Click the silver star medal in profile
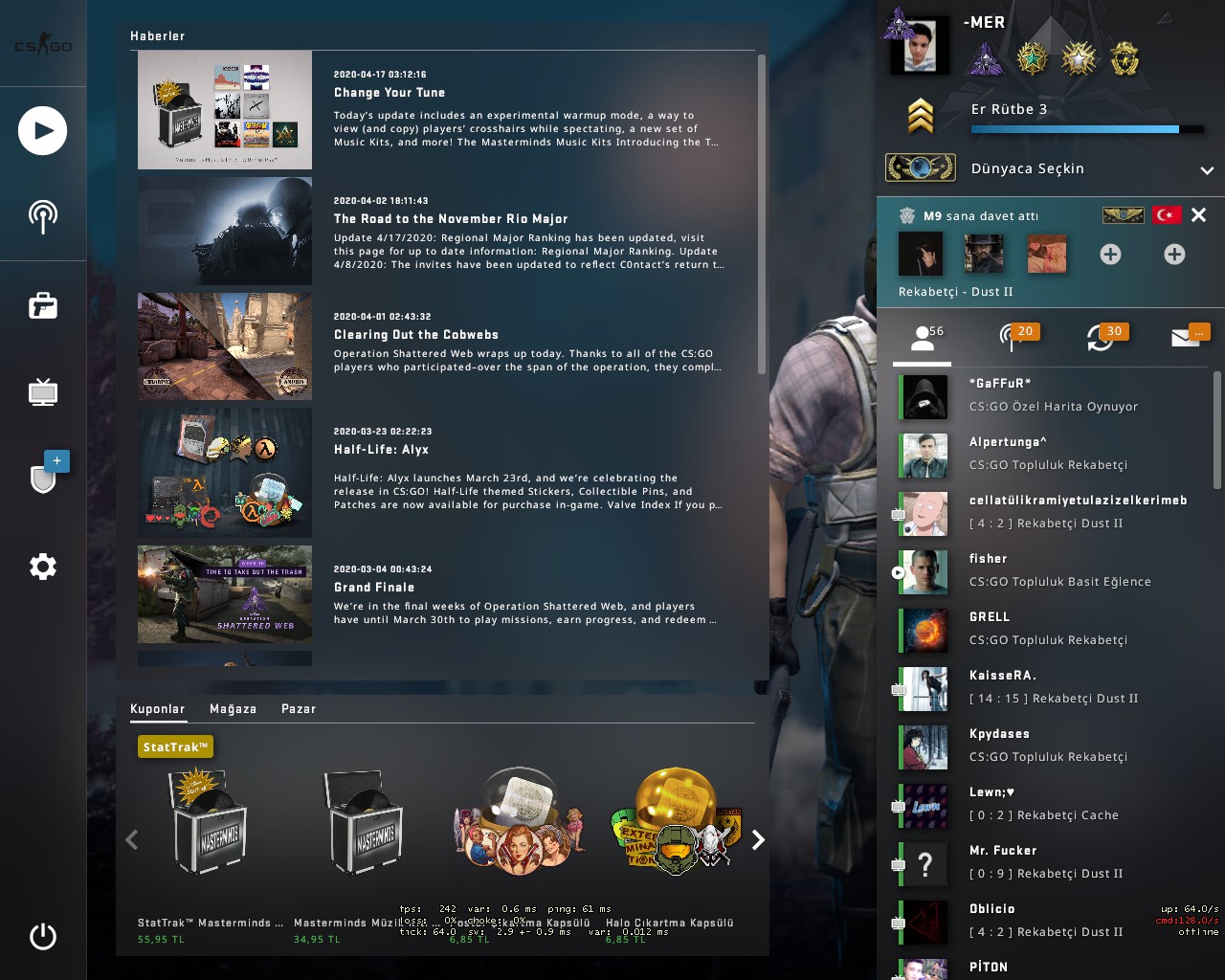1225x980 pixels. pyautogui.click(x=1079, y=59)
